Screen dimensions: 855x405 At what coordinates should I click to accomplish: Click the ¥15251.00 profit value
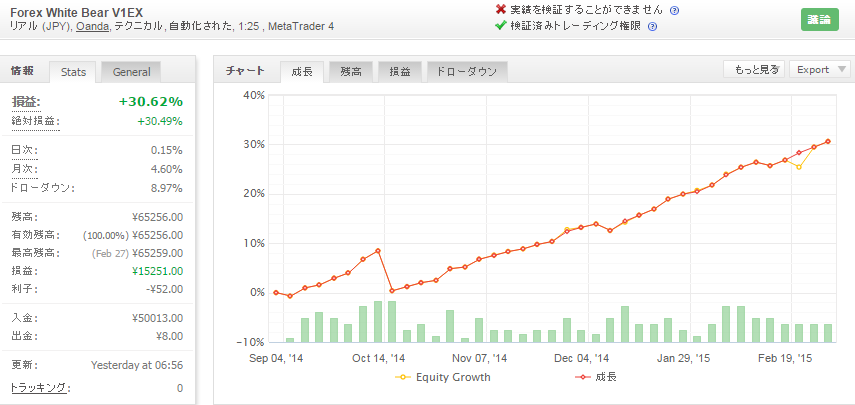[157, 271]
